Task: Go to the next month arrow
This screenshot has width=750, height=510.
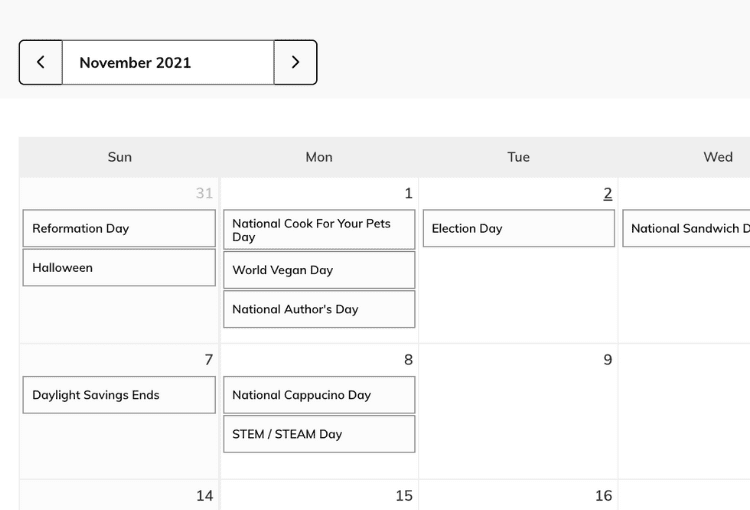Action: (295, 62)
